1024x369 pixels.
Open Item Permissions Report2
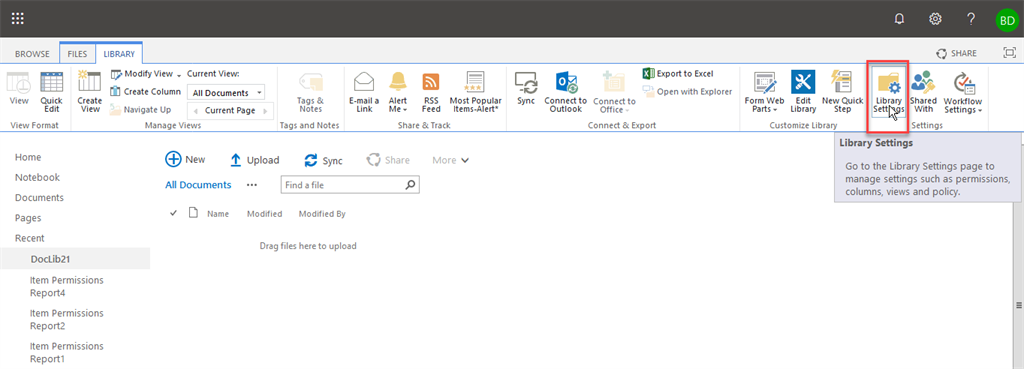(67, 319)
